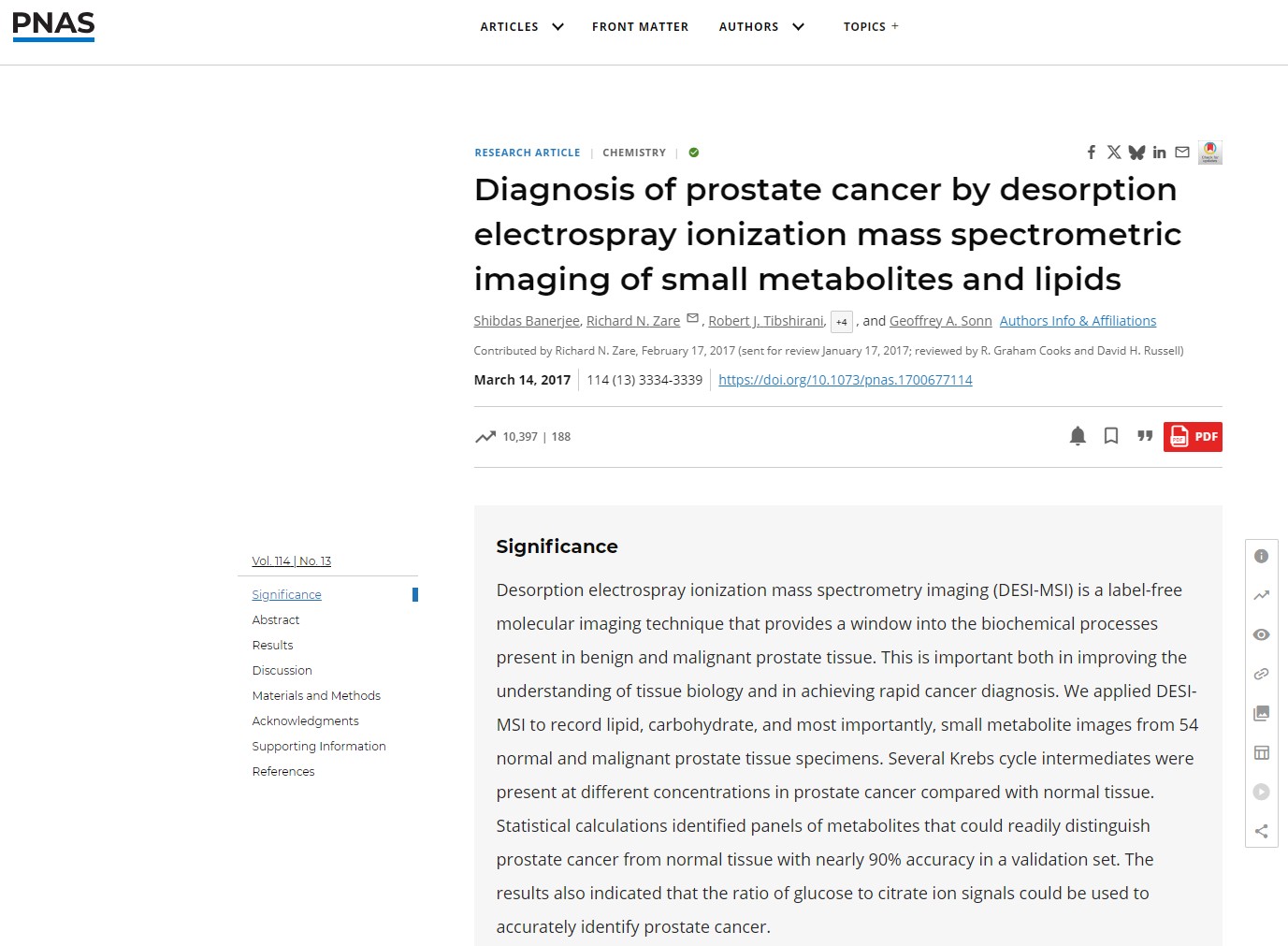Image resolution: width=1288 pixels, height=946 pixels.
Task: Open Authors Info & Affiliations link
Action: pos(1078,321)
